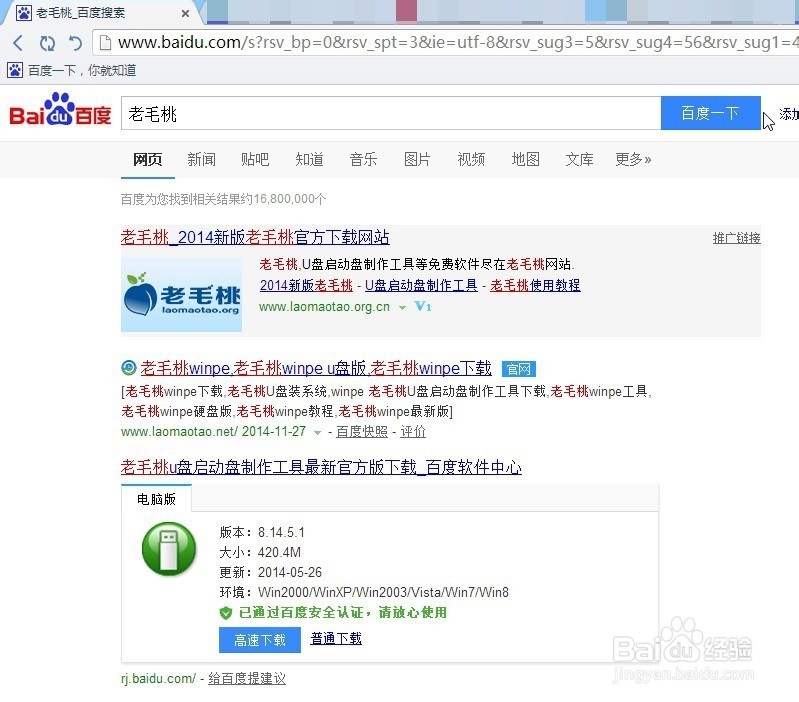Click the 大小: 420.4M text
Screen dimensions: 799x702
[x=260, y=552]
